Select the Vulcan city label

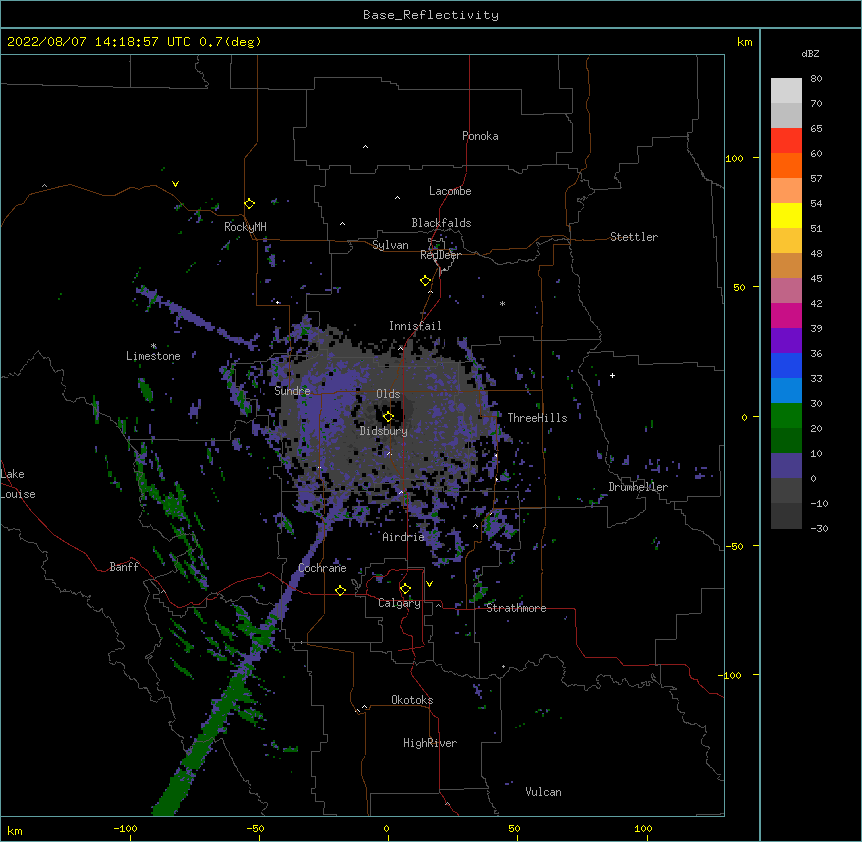[543, 792]
